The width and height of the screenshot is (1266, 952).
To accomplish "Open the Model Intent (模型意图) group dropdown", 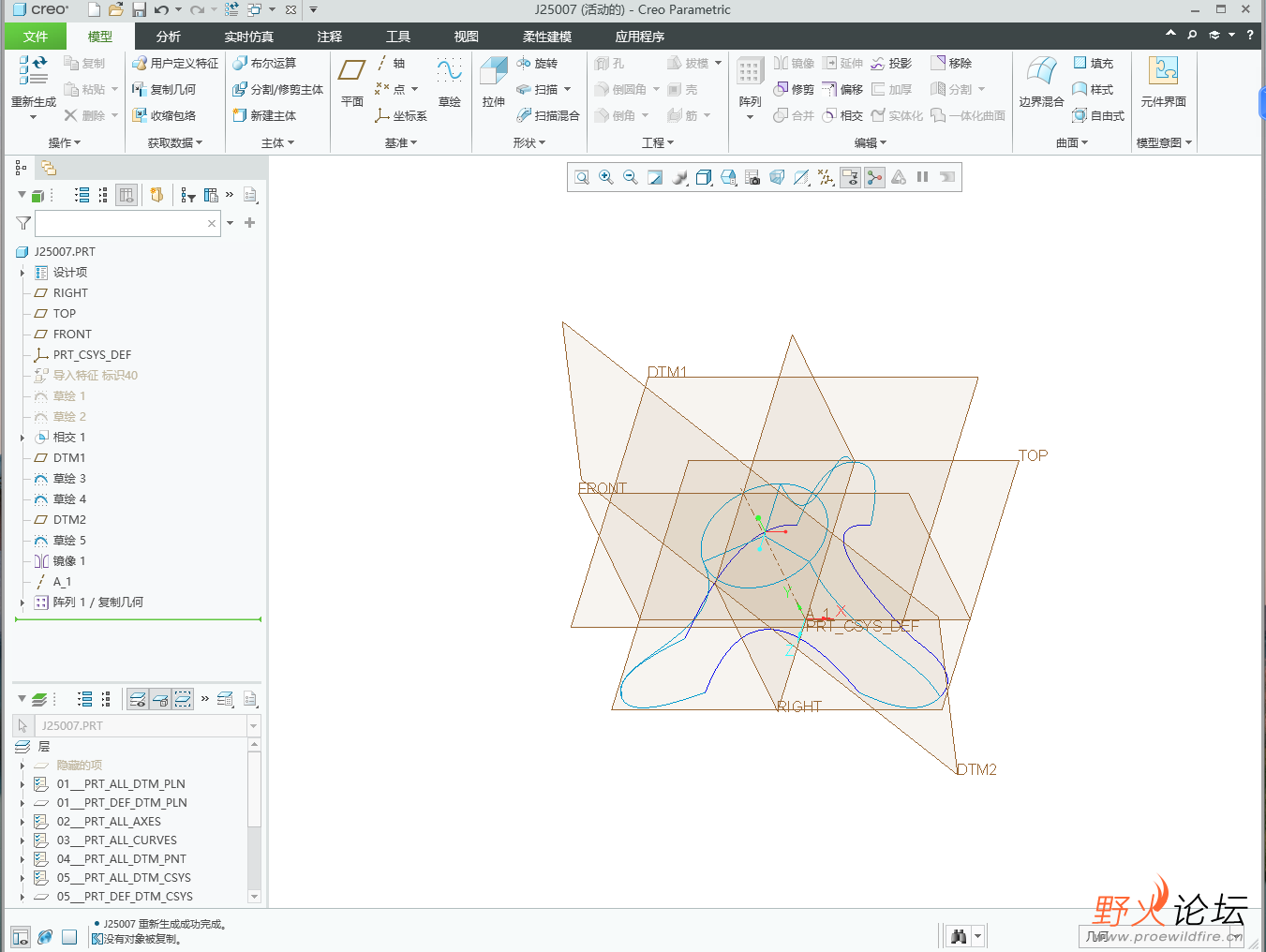I will click(x=1164, y=142).
